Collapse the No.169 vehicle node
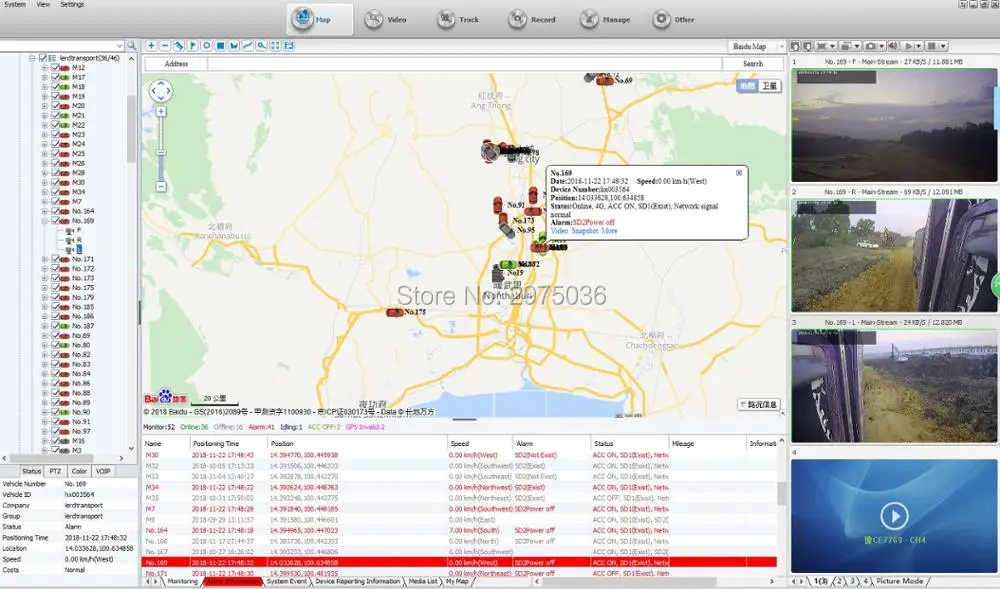This screenshot has width=1000, height=589. coord(45,221)
